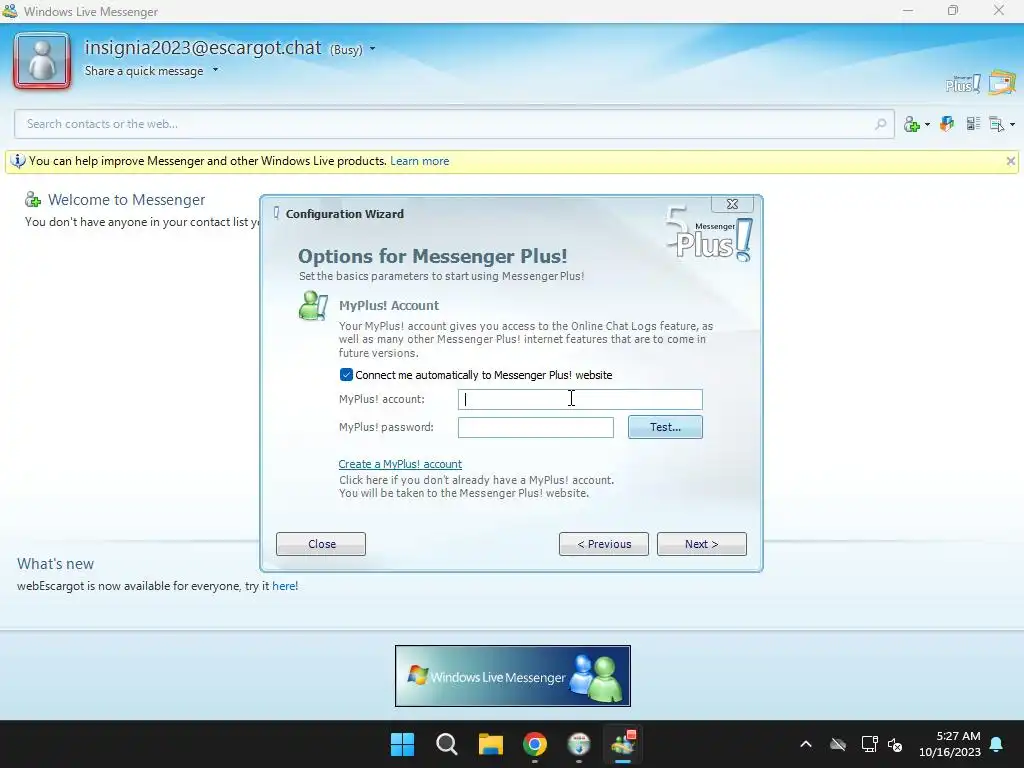1024x768 pixels.
Task: Go back with < Previous button
Action: 603,544
